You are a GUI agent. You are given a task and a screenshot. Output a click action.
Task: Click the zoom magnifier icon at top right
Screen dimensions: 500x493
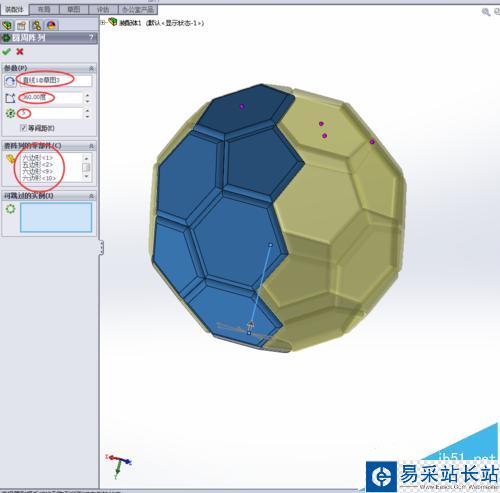(x=486, y=12)
